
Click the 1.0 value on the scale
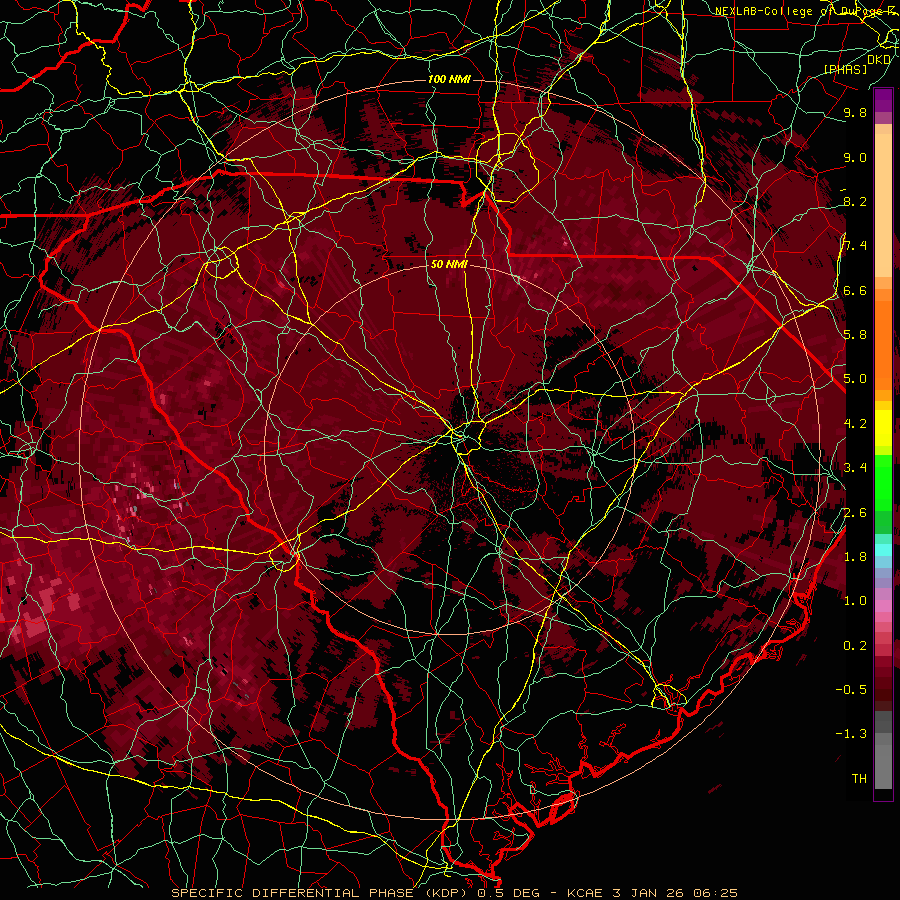(855, 602)
